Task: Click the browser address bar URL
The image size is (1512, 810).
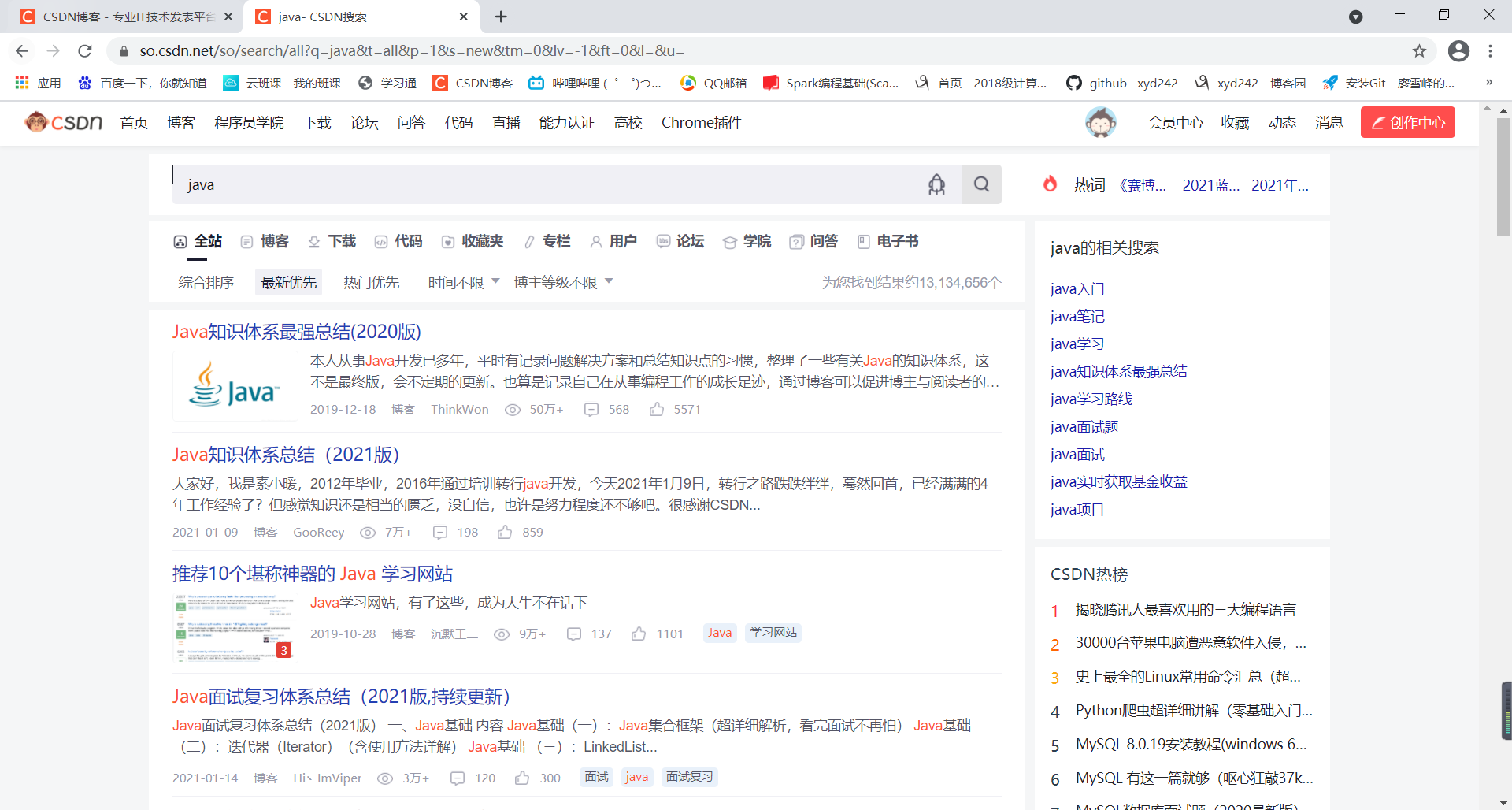Action: [412, 51]
